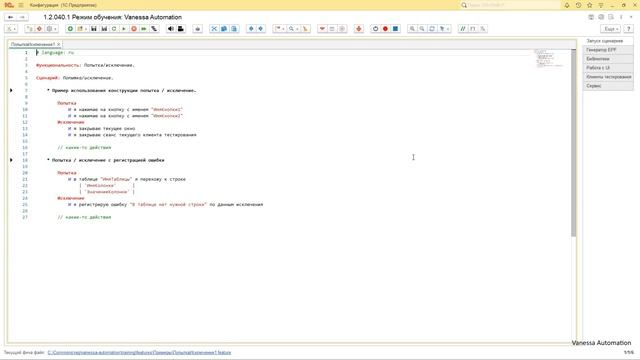Open the hamburger main menu in title bar
This screenshot has height=360, width=640.
(x=21, y=5)
